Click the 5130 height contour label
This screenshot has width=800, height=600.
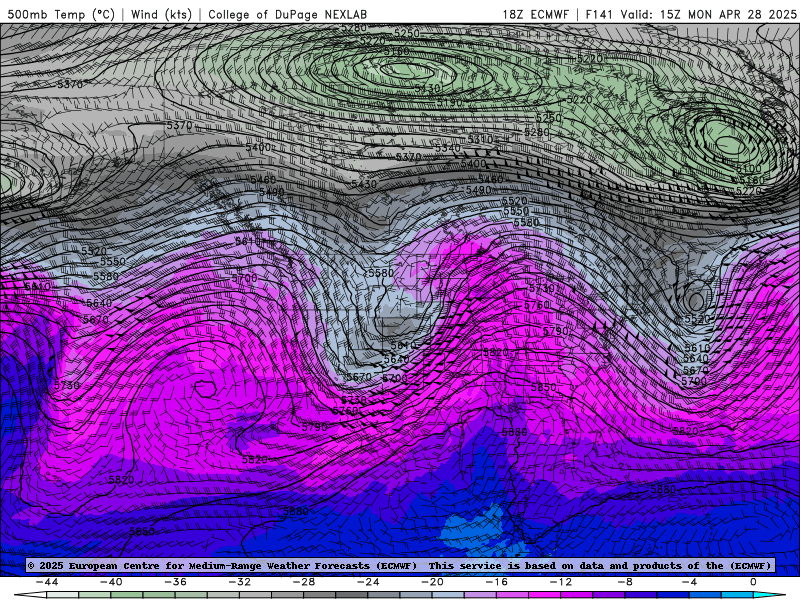[x=427, y=88]
